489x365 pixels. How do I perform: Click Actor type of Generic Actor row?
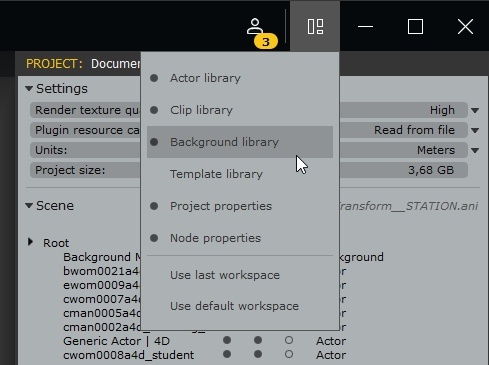click(331, 341)
